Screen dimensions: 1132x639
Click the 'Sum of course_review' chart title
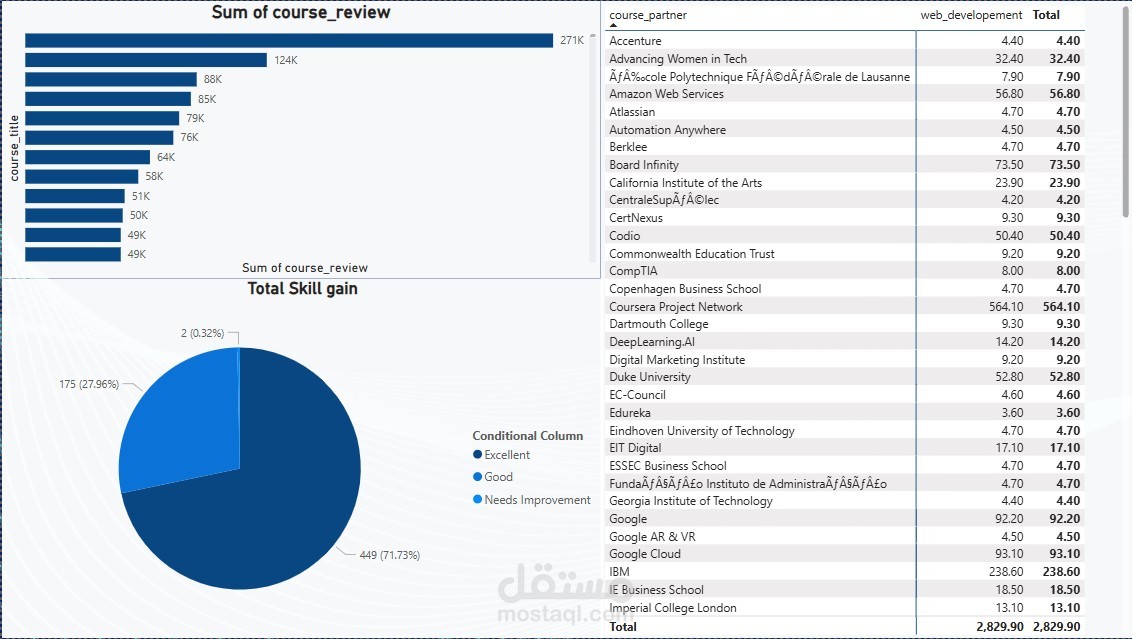click(x=301, y=12)
